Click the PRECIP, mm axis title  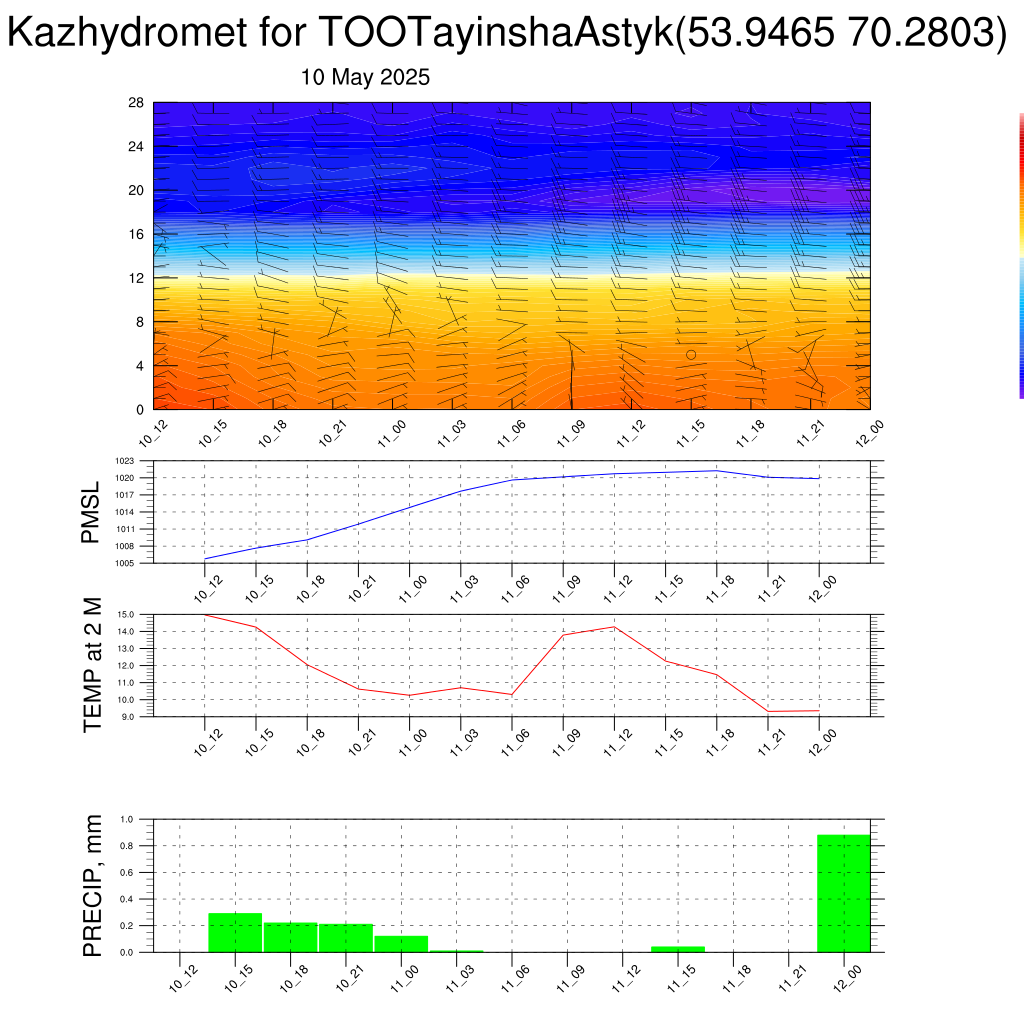pyautogui.click(x=93, y=886)
